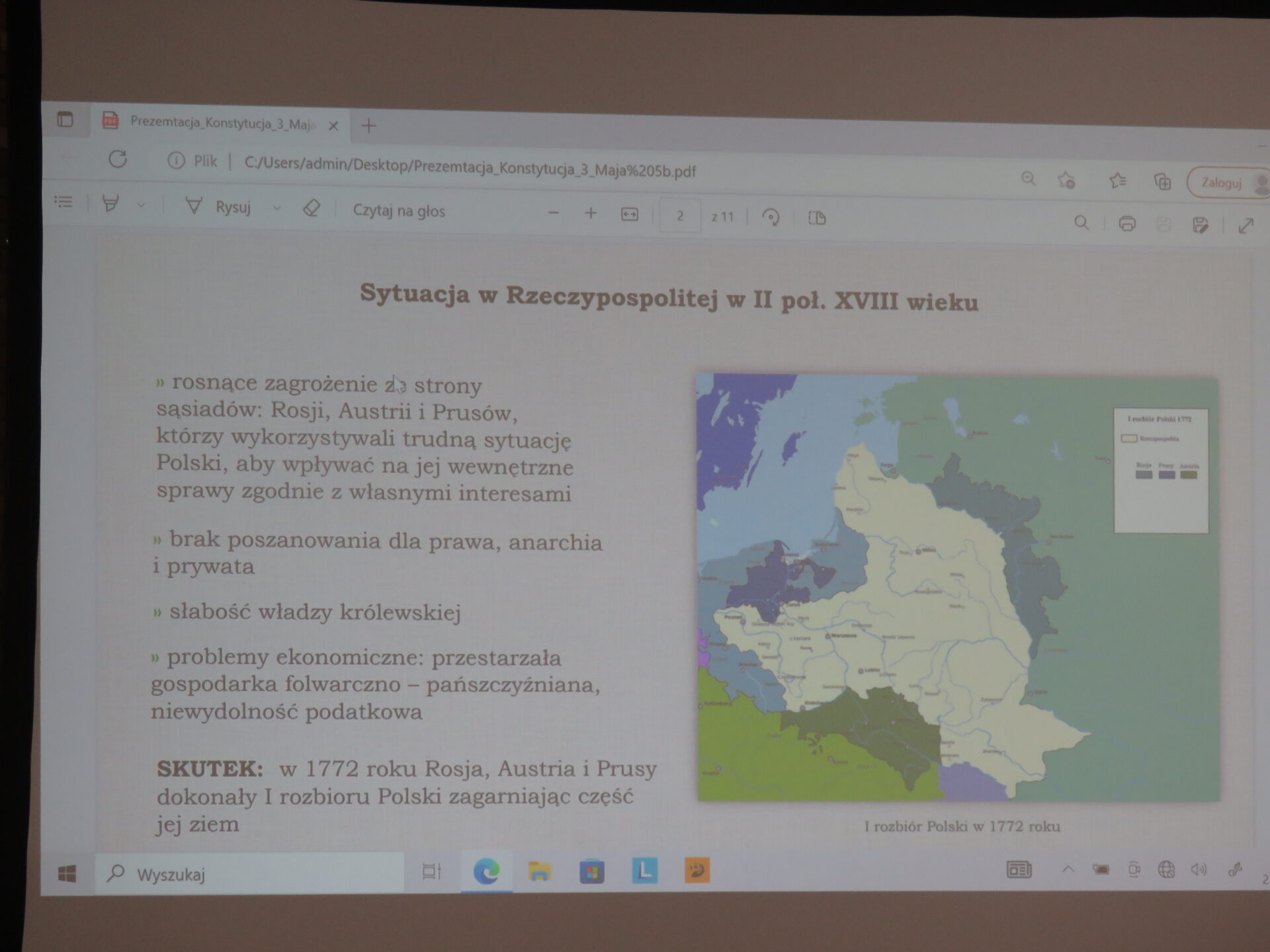Select the Highlight marker tool

coord(110,204)
